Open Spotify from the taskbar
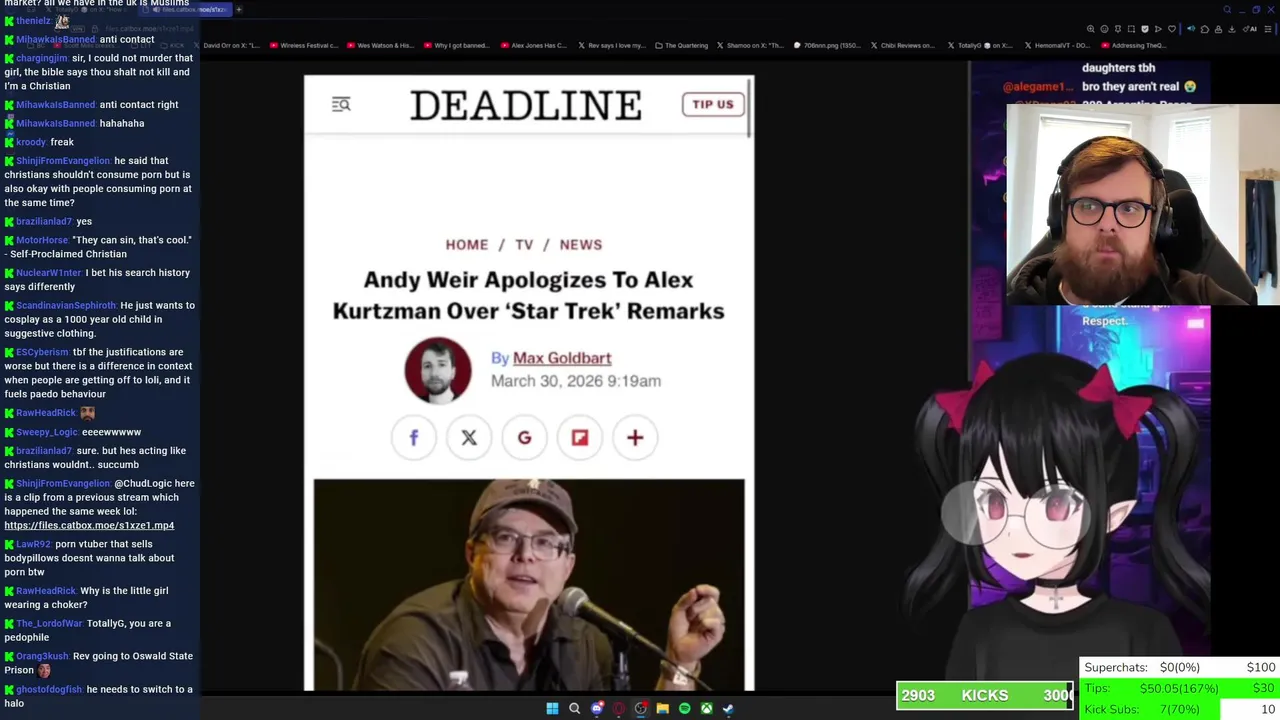 (684, 708)
